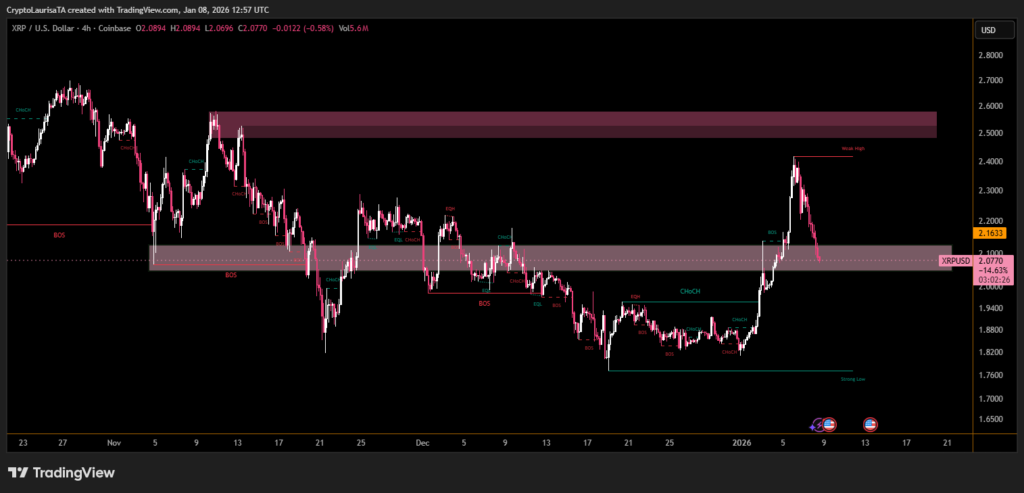Viewport: 1024px width, 493px height.
Task: Click the US flag event icon near Jan 13
Action: 870,424
